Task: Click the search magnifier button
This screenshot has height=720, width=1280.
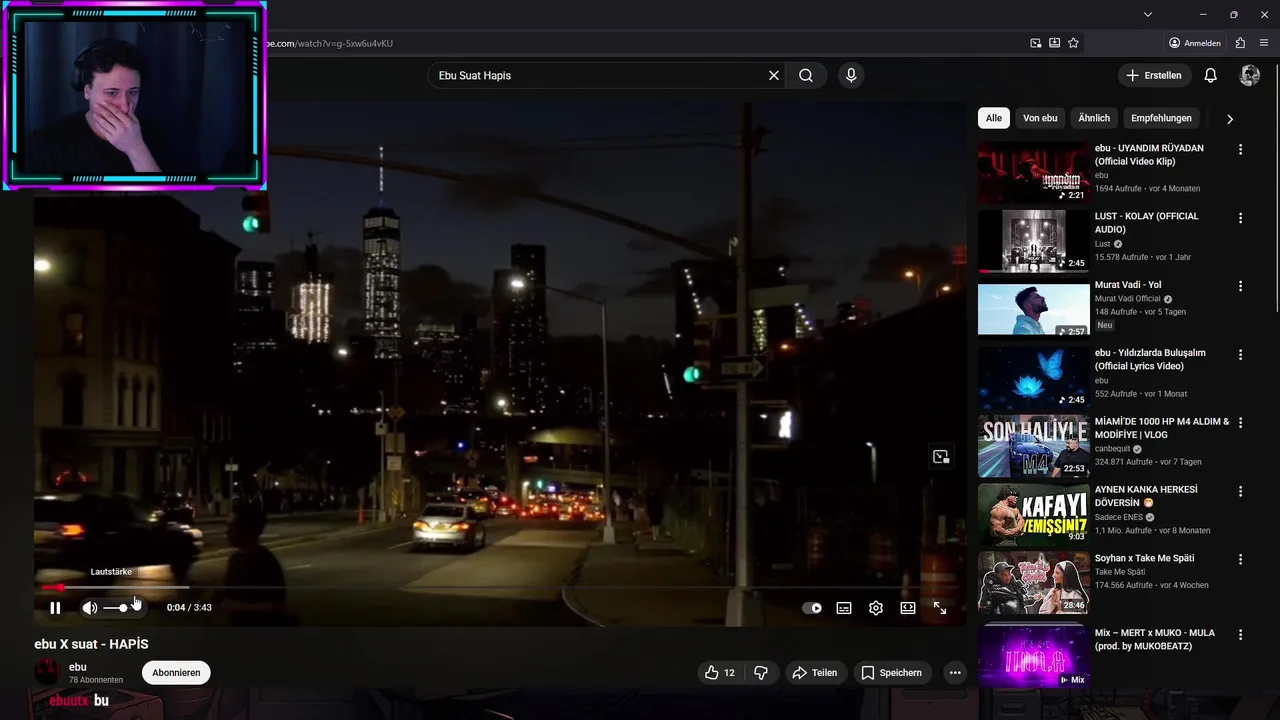Action: click(x=806, y=75)
